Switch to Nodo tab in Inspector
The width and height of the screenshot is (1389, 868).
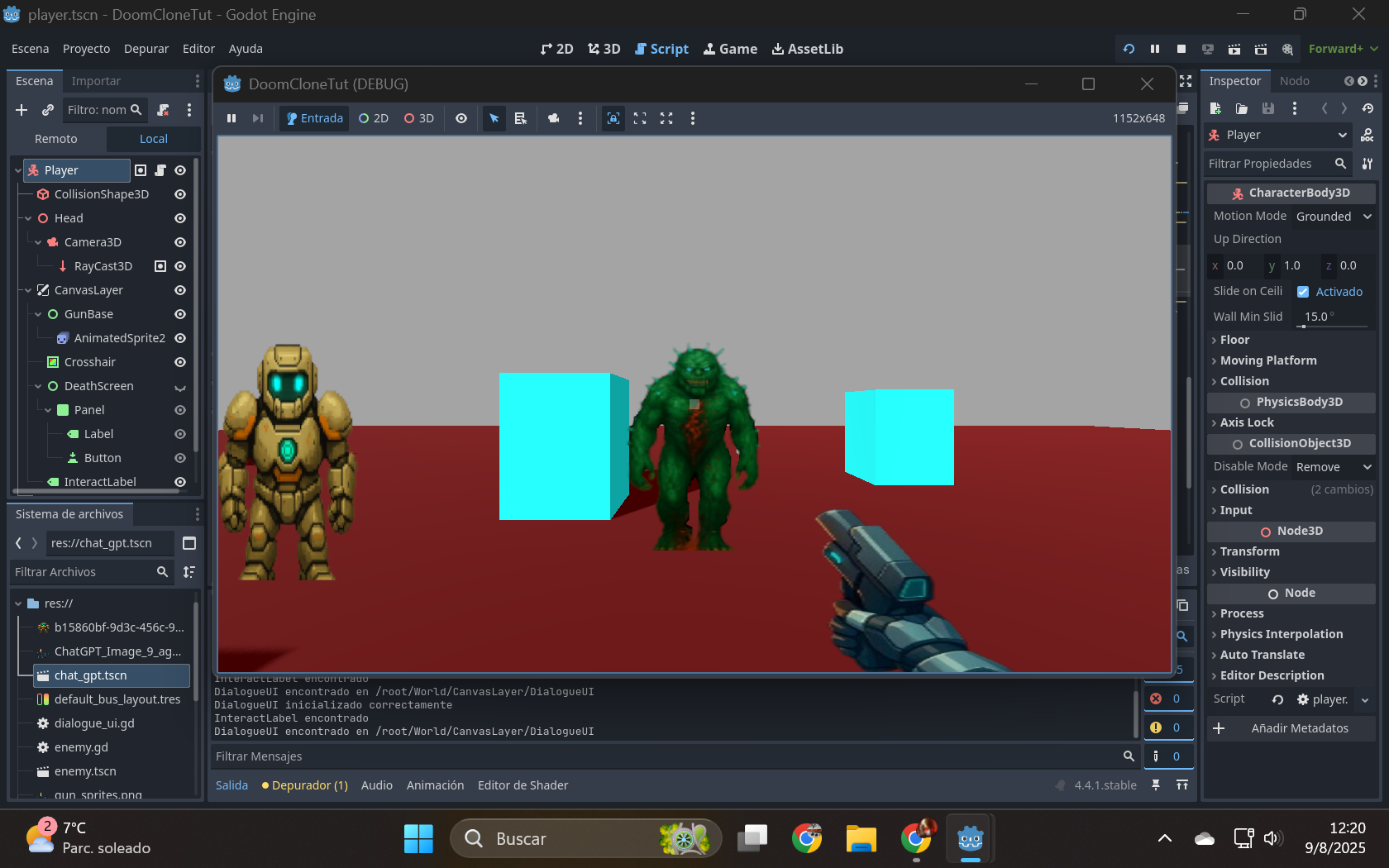(1294, 81)
